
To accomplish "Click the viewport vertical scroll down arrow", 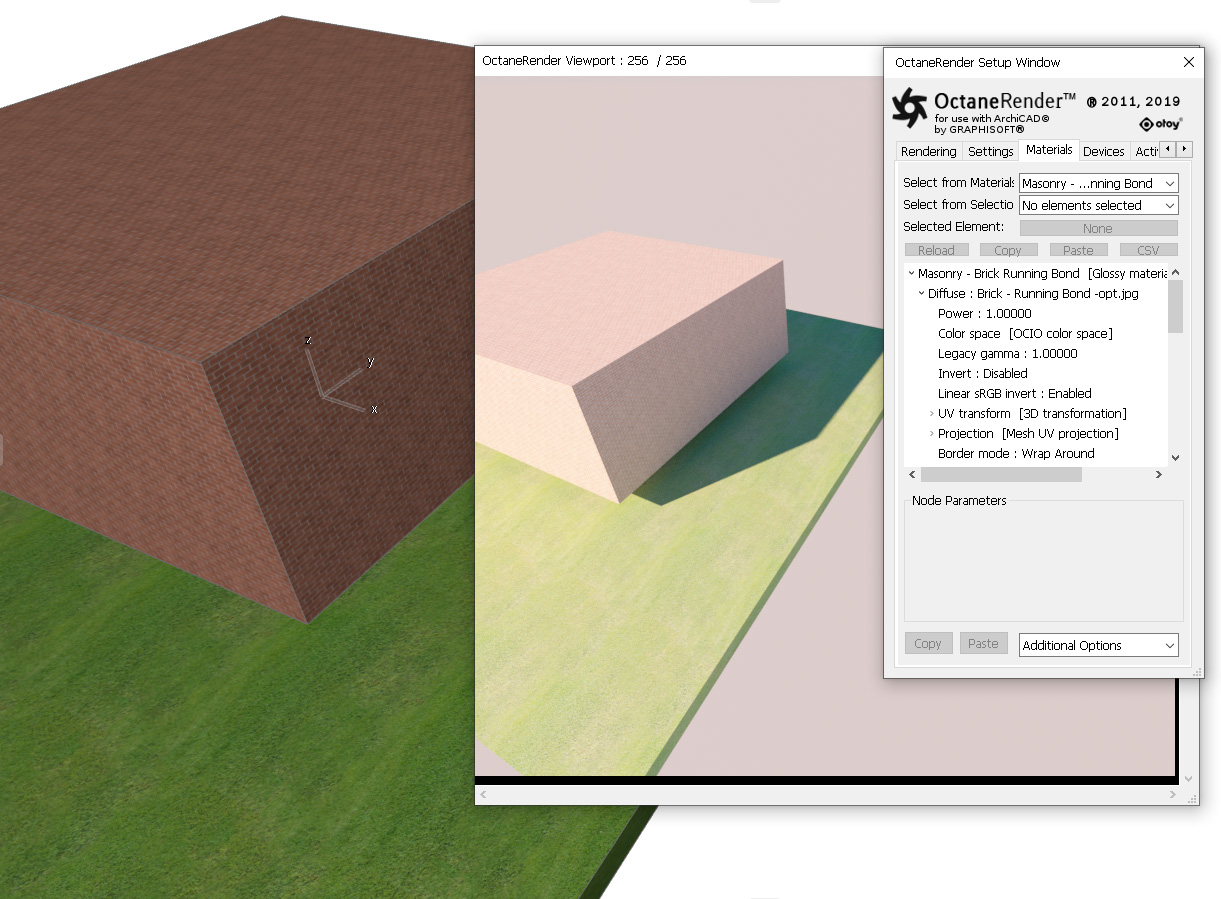I will (1189, 778).
